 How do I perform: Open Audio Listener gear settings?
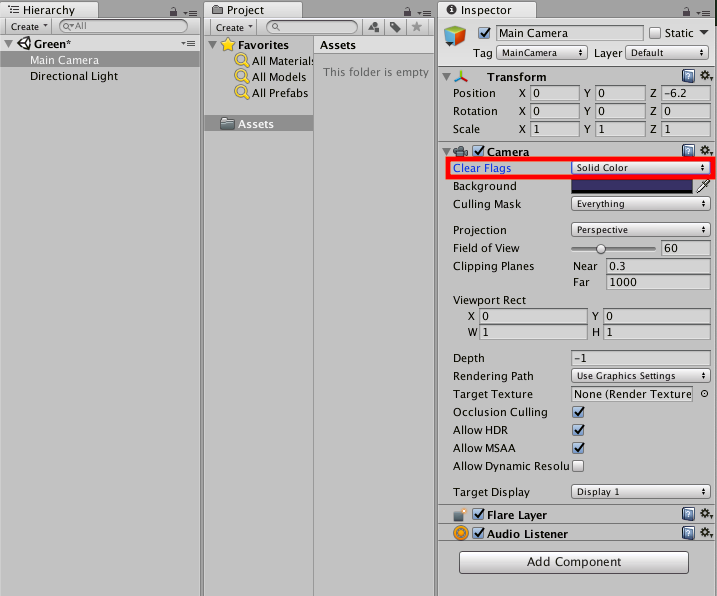click(x=706, y=532)
